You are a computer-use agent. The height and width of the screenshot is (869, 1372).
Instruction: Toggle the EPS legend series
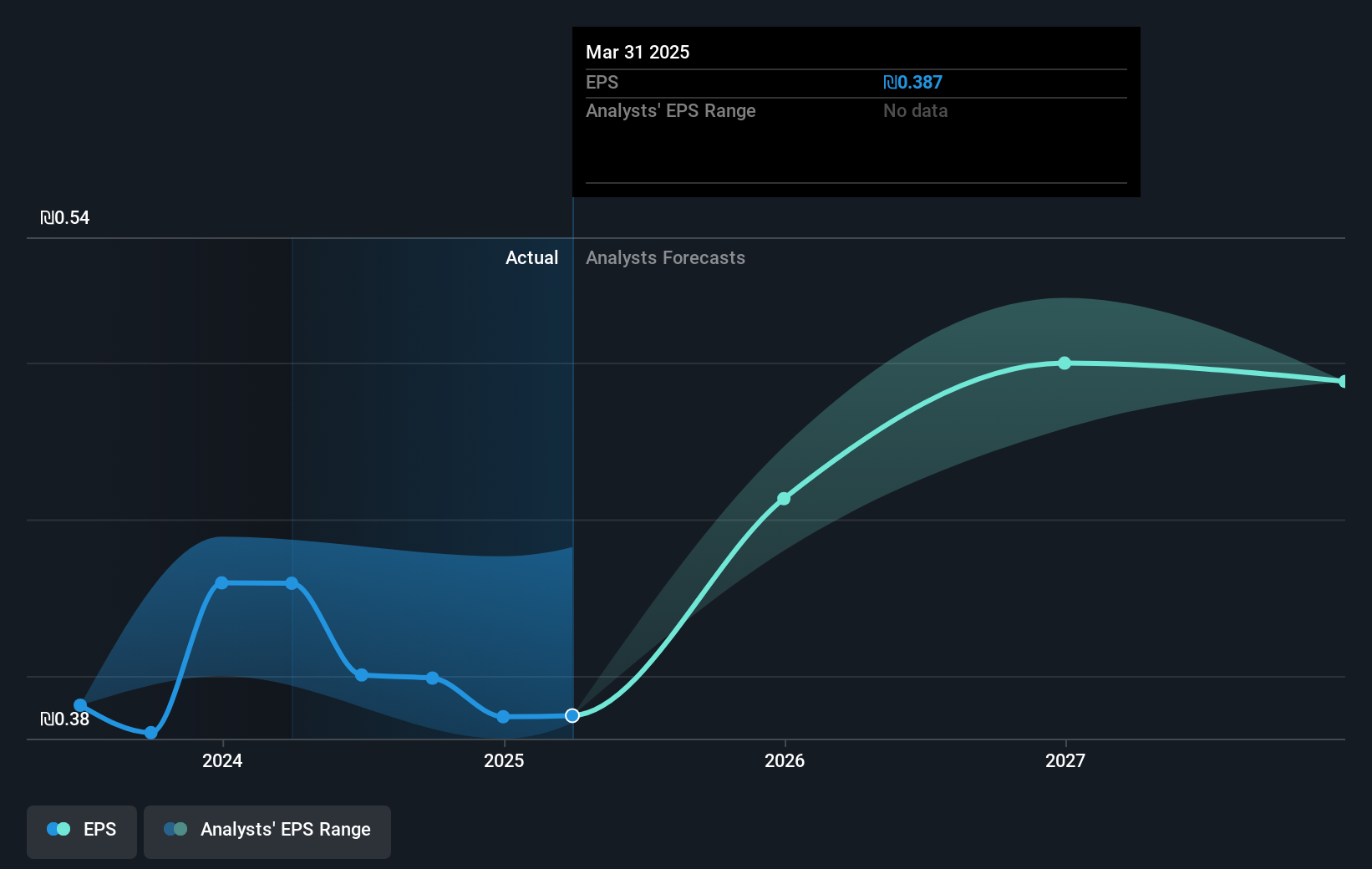tap(82, 831)
